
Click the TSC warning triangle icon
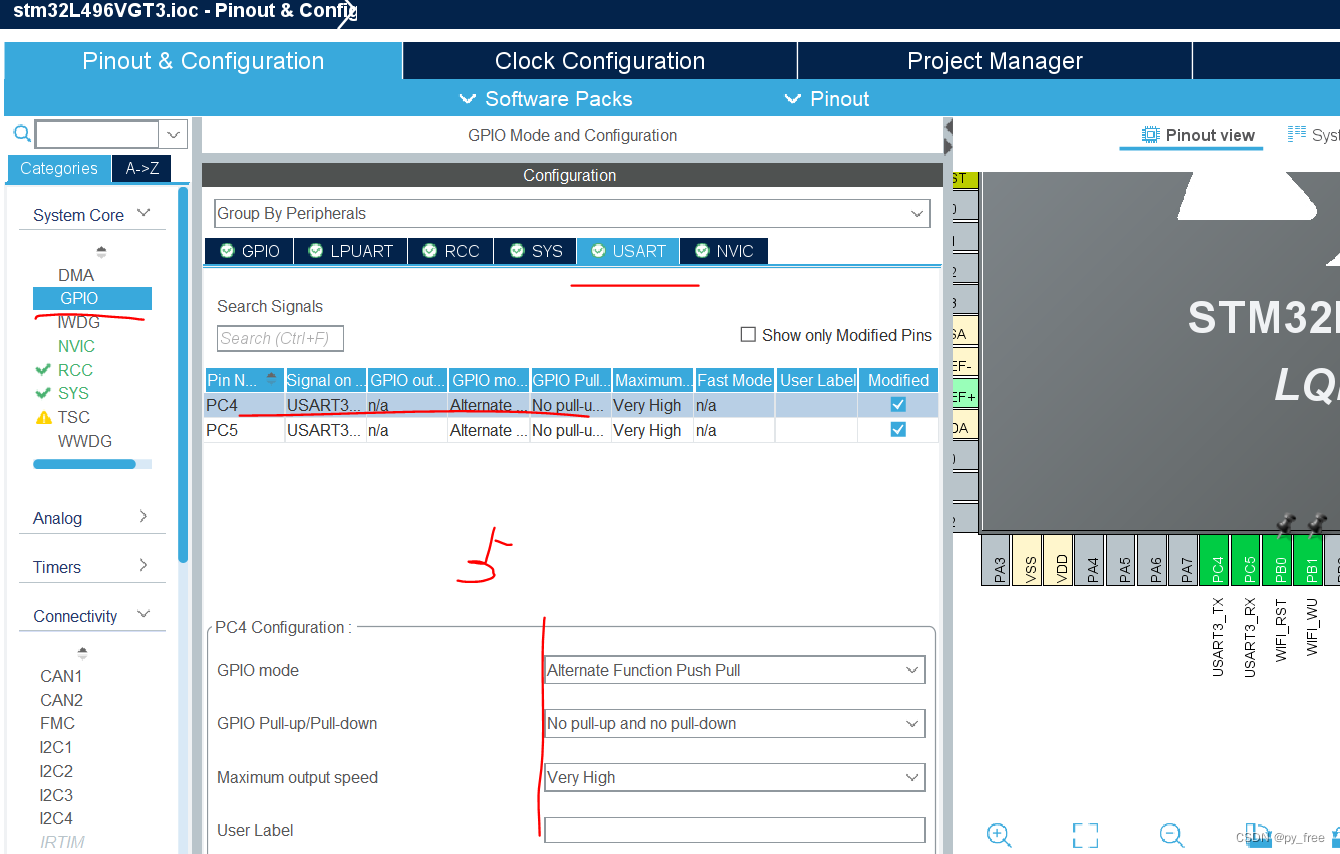[43, 417]
